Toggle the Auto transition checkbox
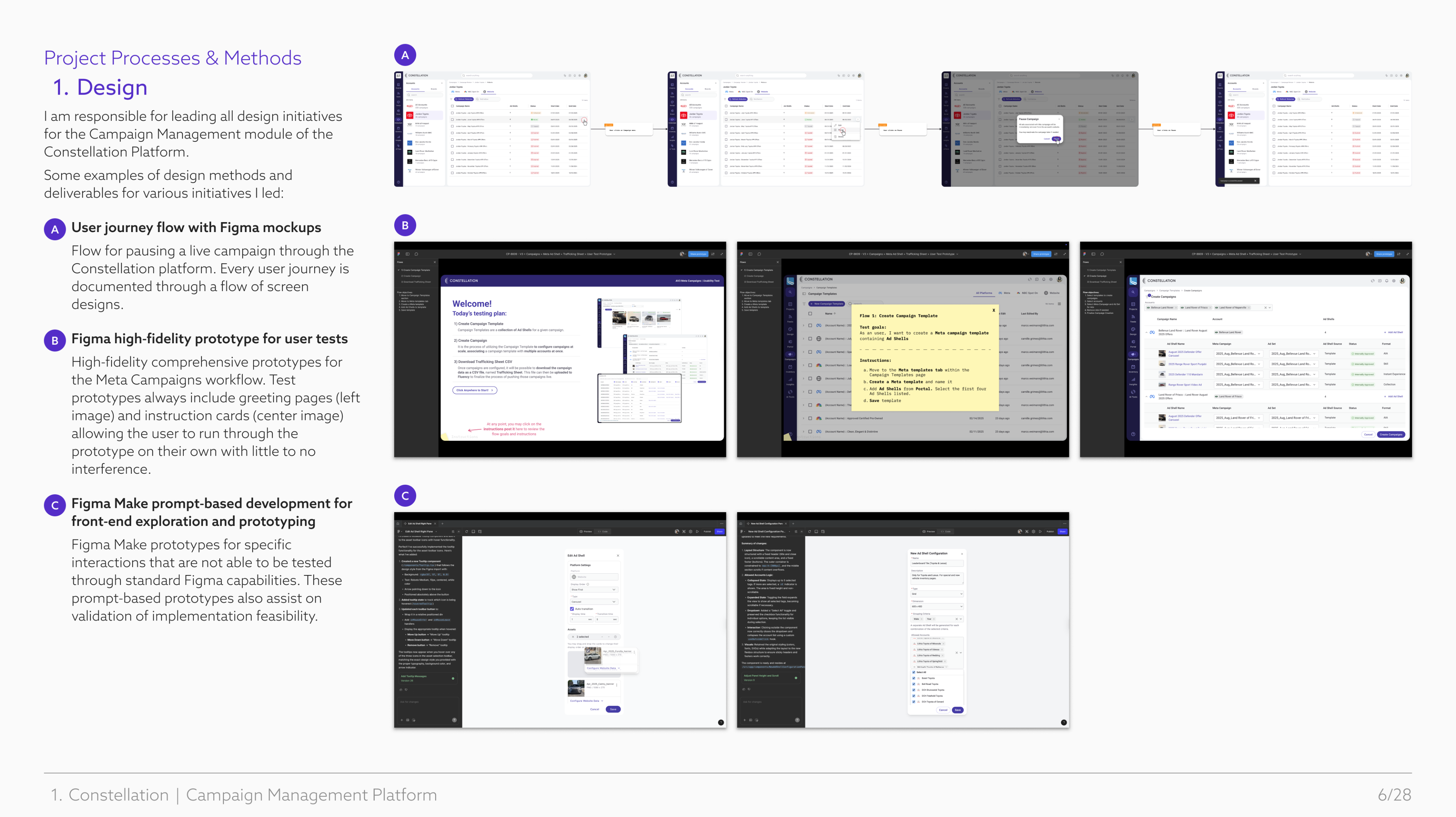This screenshot has height=817, width=1456. (572, 608)
